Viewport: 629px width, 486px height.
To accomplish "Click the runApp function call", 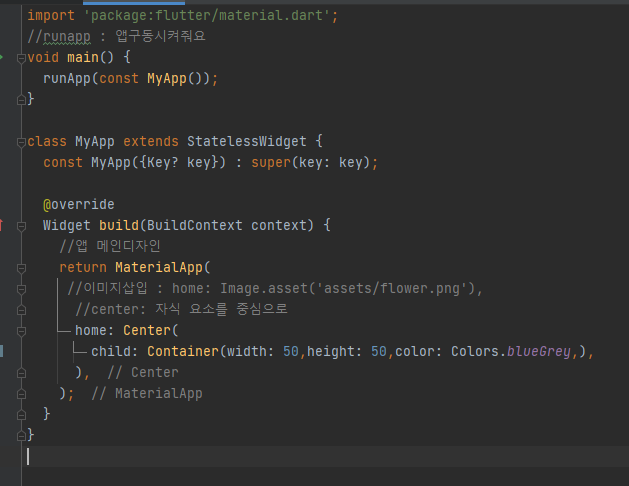I will pos(67,79).
